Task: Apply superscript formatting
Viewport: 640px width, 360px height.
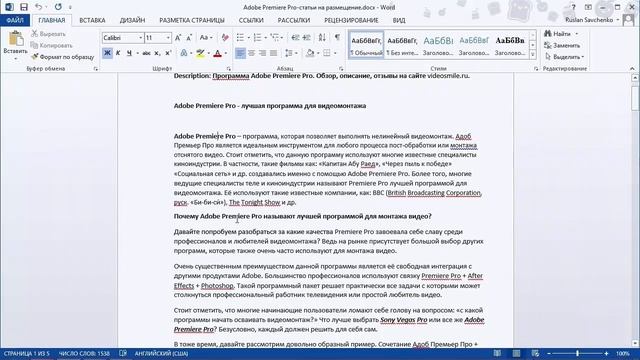Action: point(168,53)
